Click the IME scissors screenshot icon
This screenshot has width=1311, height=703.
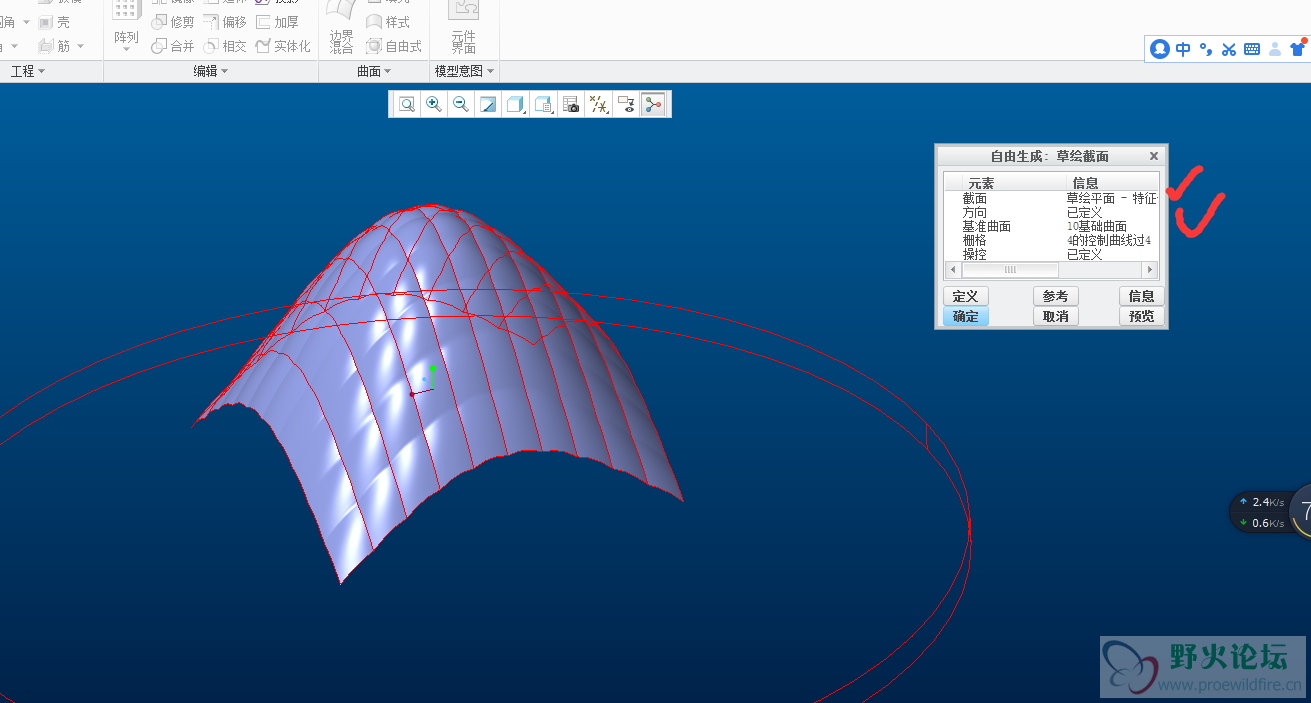(x=1229, y=48)
